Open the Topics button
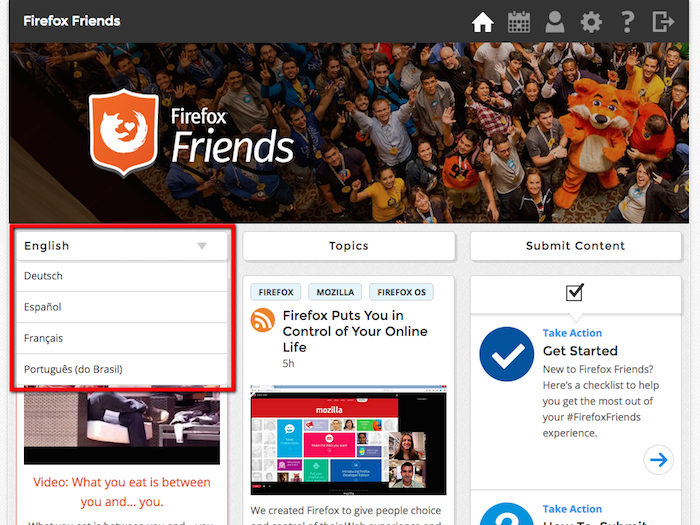The height and width of the screenshot is (525, 700). tap(349, 246)
